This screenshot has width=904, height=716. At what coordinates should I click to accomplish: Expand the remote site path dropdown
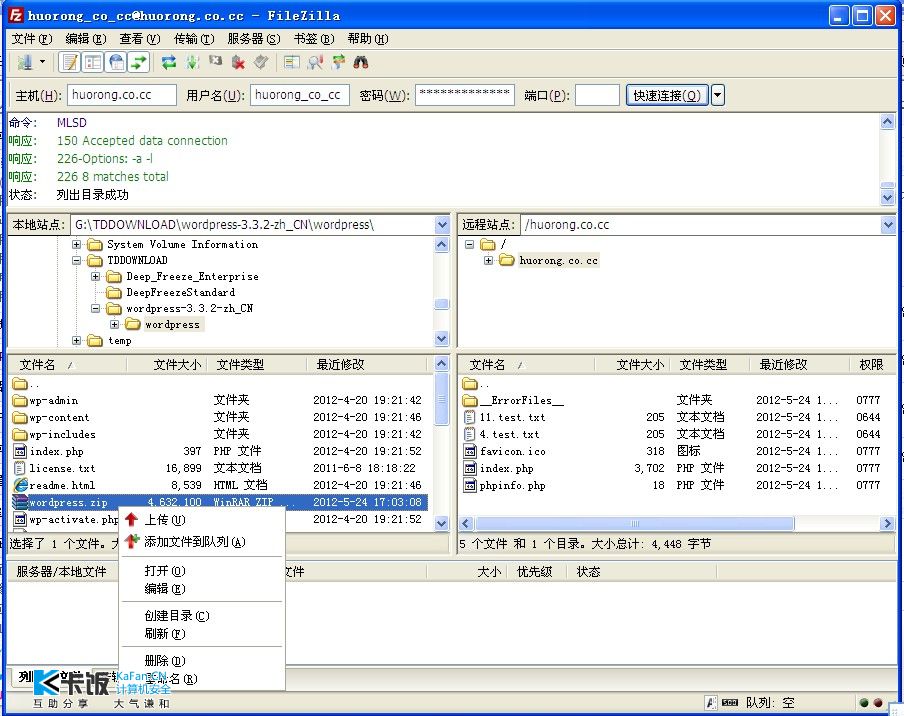pyautogui.click(x=888, y=225)
